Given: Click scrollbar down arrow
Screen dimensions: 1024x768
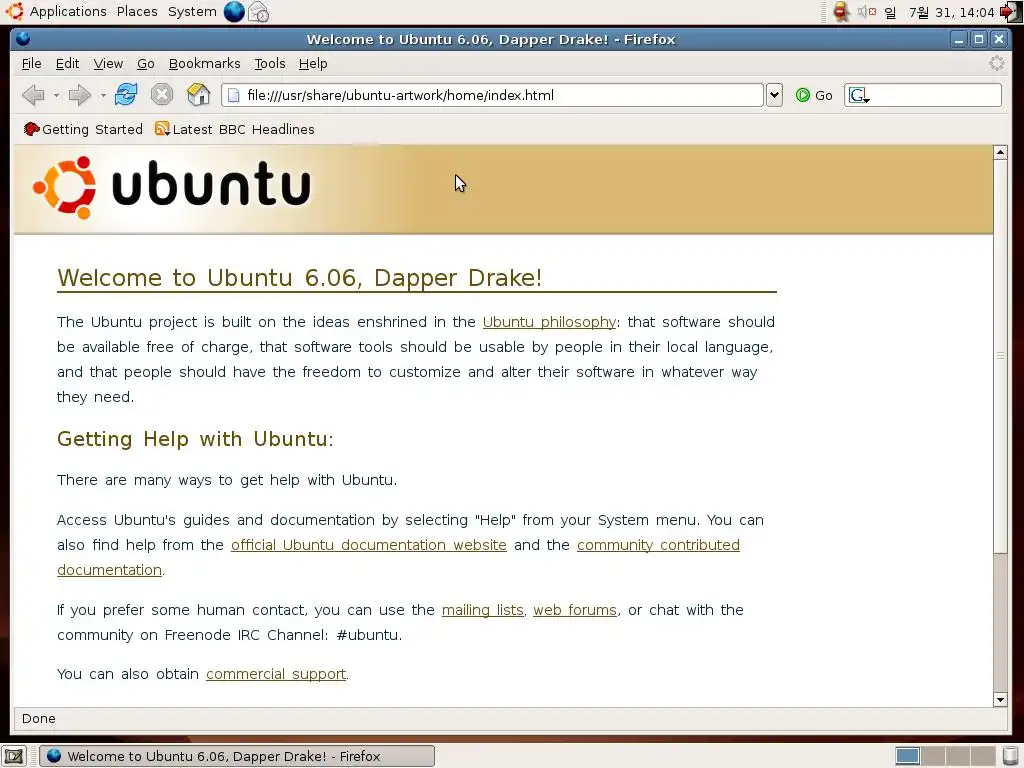Looking at the screenshot, I should coord(1000,699).
